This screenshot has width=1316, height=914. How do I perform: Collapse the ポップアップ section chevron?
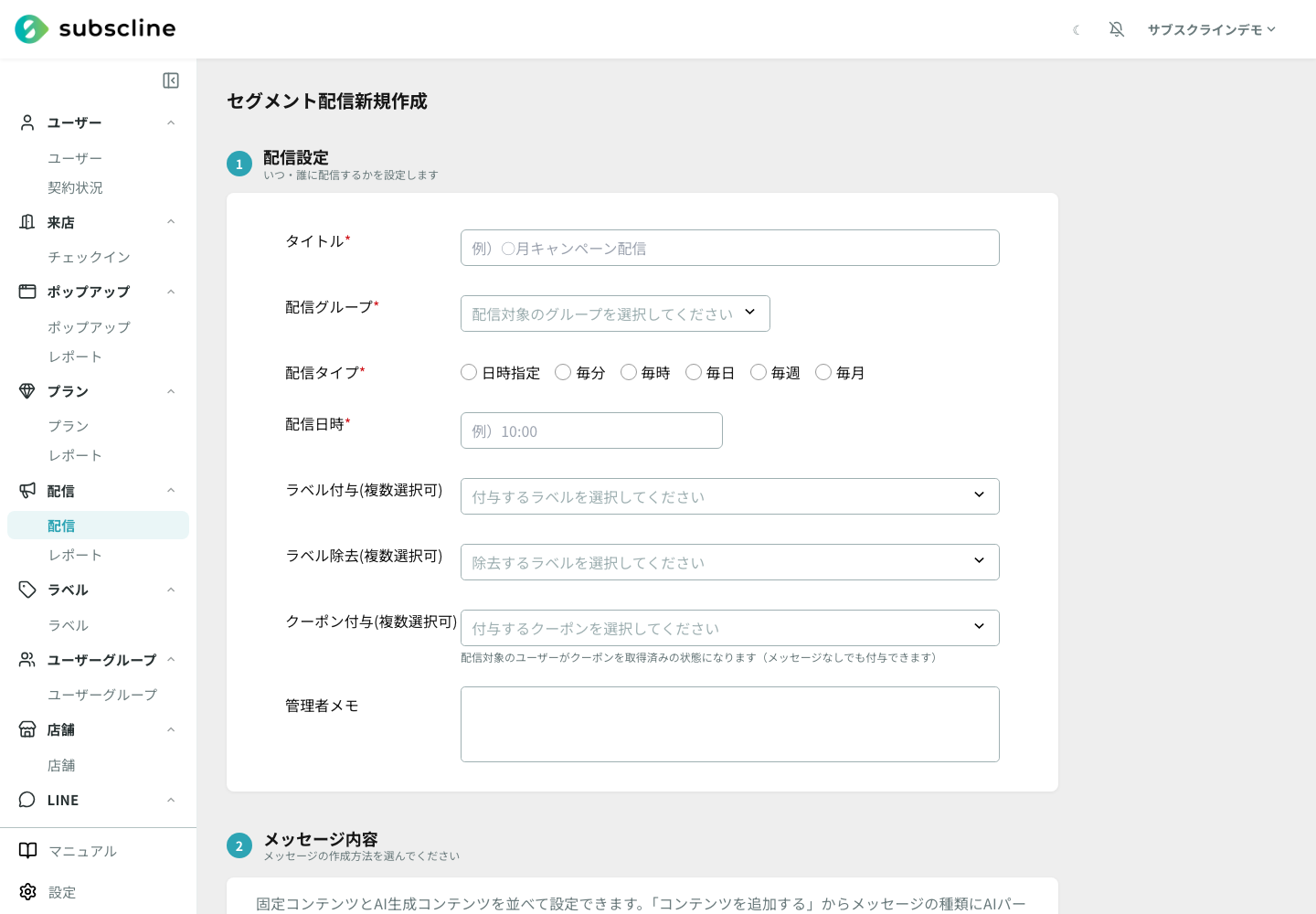click(171, 292)
